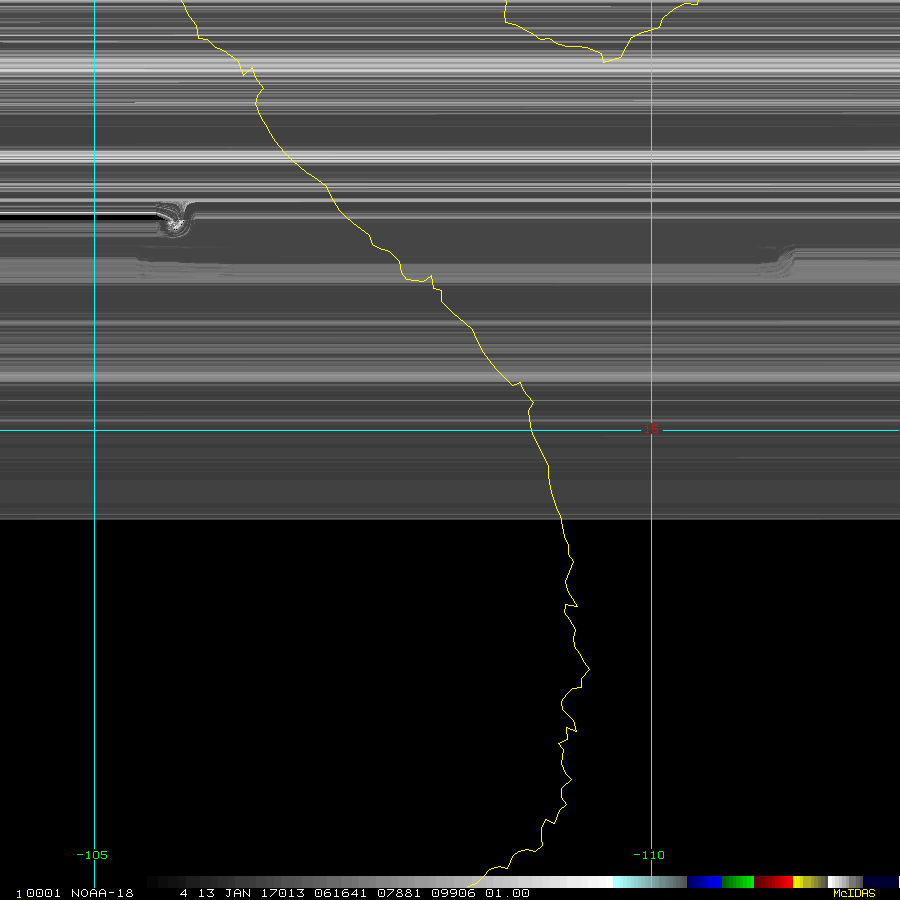
Task: Click the intersection of cyan grid lines
Action: point(94,430)
